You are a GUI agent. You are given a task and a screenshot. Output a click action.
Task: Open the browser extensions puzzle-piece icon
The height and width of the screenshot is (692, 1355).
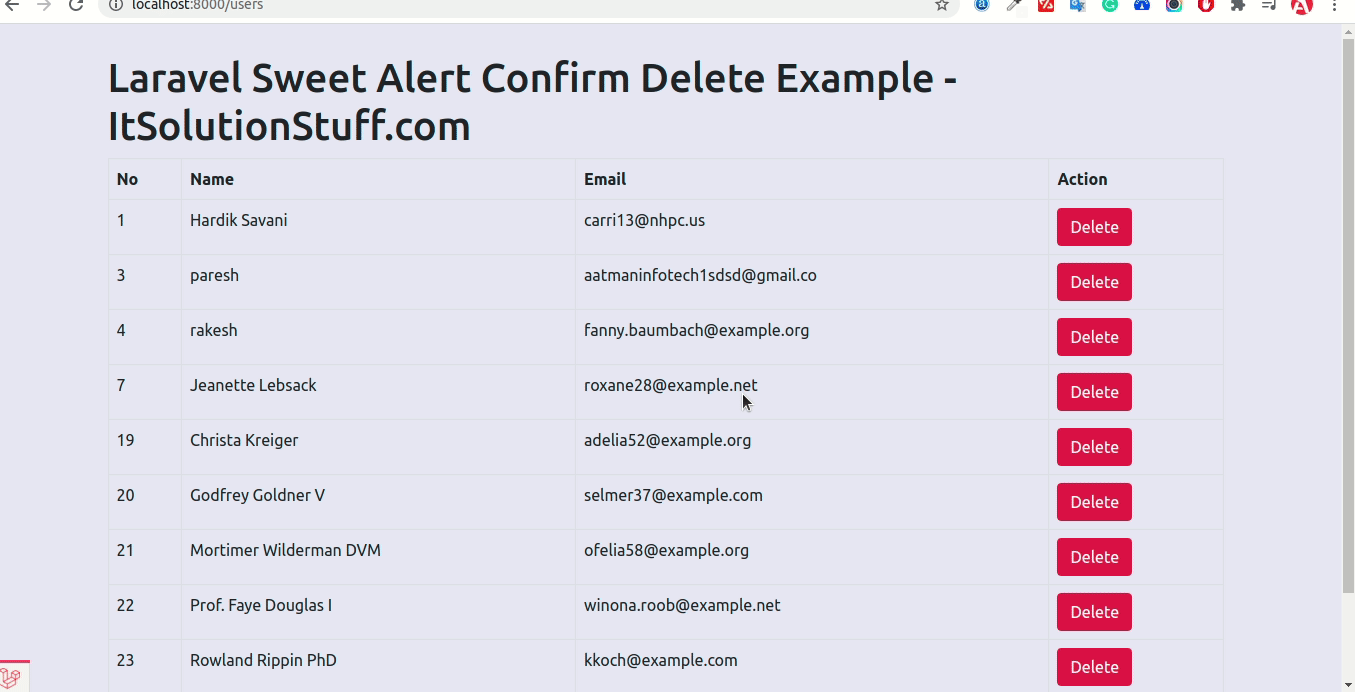(1237, 6)
